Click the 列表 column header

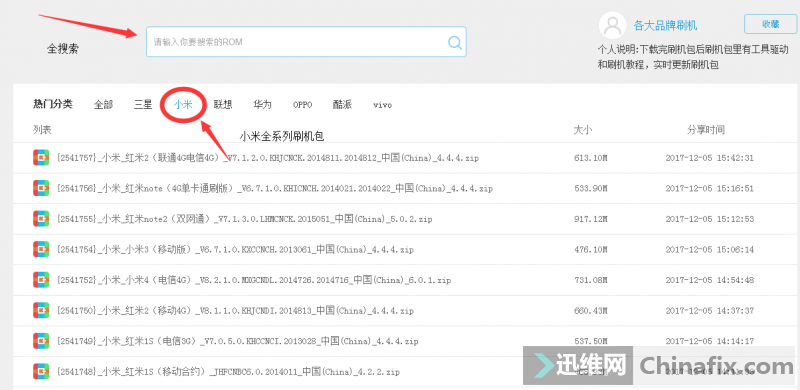click(42, 130)
